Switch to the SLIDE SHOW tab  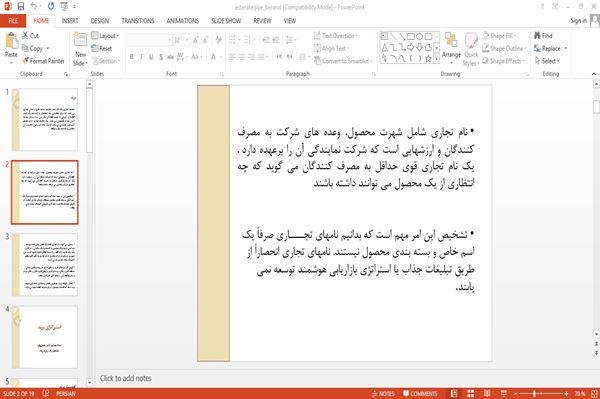tap(226, 21)
